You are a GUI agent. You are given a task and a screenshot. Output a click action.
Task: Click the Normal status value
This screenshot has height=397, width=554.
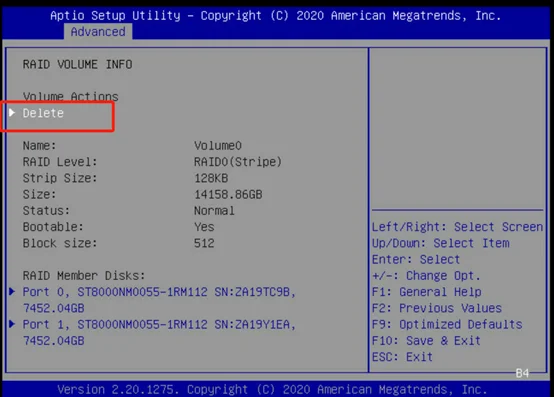214,211
